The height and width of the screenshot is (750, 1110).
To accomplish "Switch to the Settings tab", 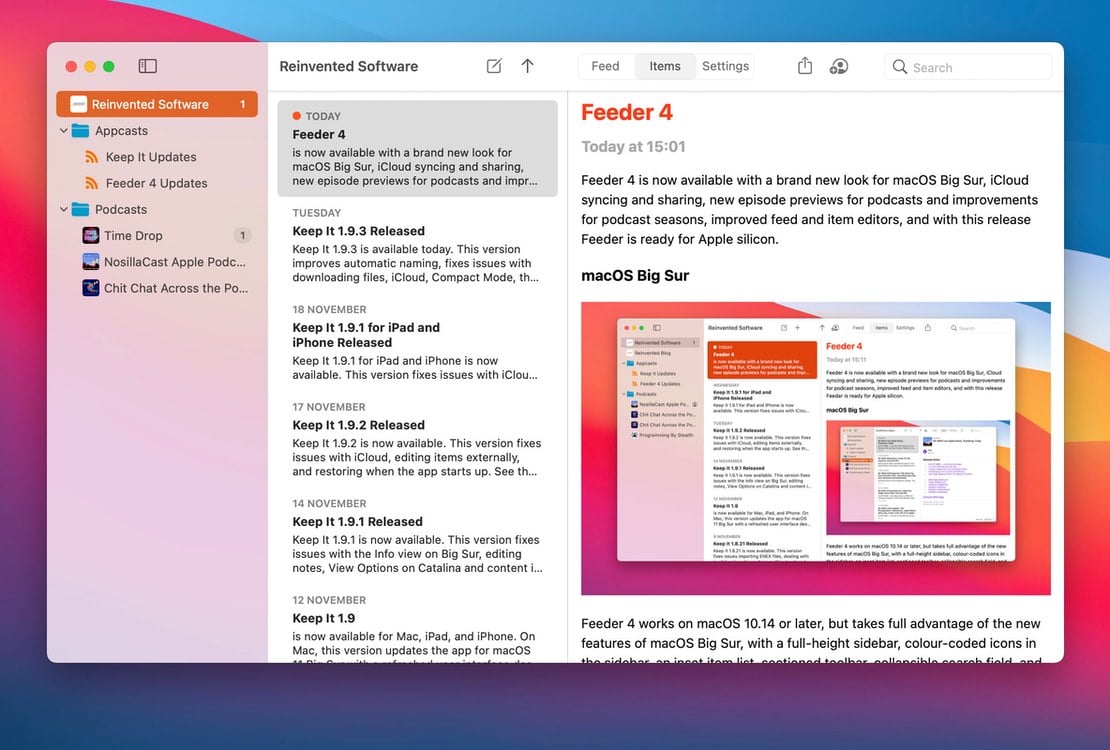I will coord(725,66).
